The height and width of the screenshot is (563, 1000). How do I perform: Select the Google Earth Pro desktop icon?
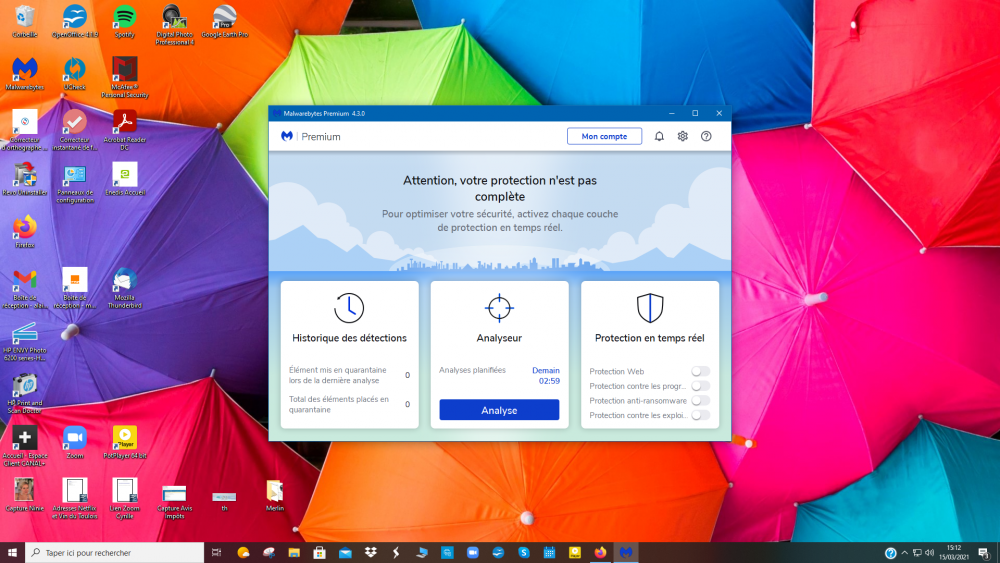[224, 21]
